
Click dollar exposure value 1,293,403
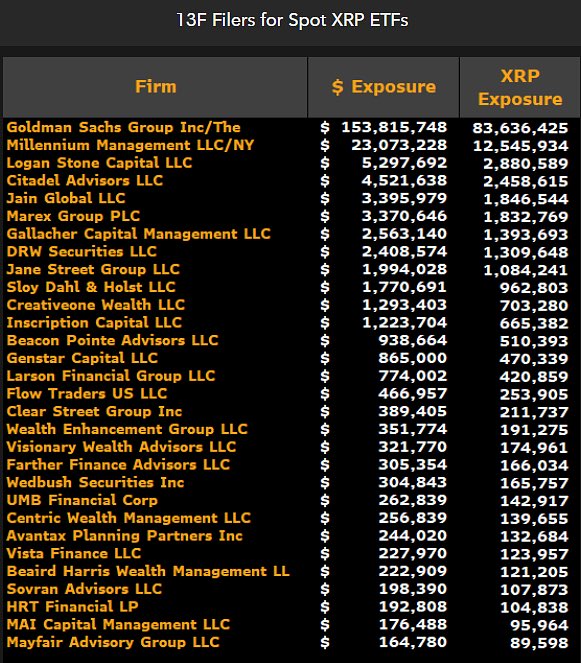click(404, 305)
